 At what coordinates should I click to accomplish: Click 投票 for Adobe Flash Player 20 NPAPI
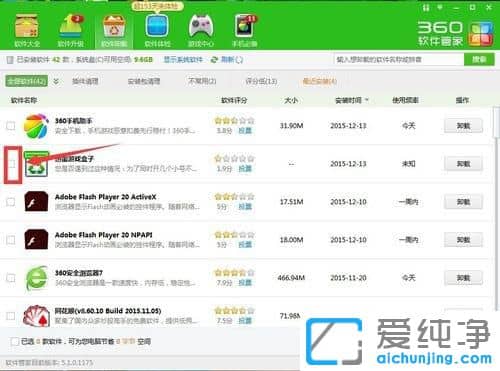245,245
